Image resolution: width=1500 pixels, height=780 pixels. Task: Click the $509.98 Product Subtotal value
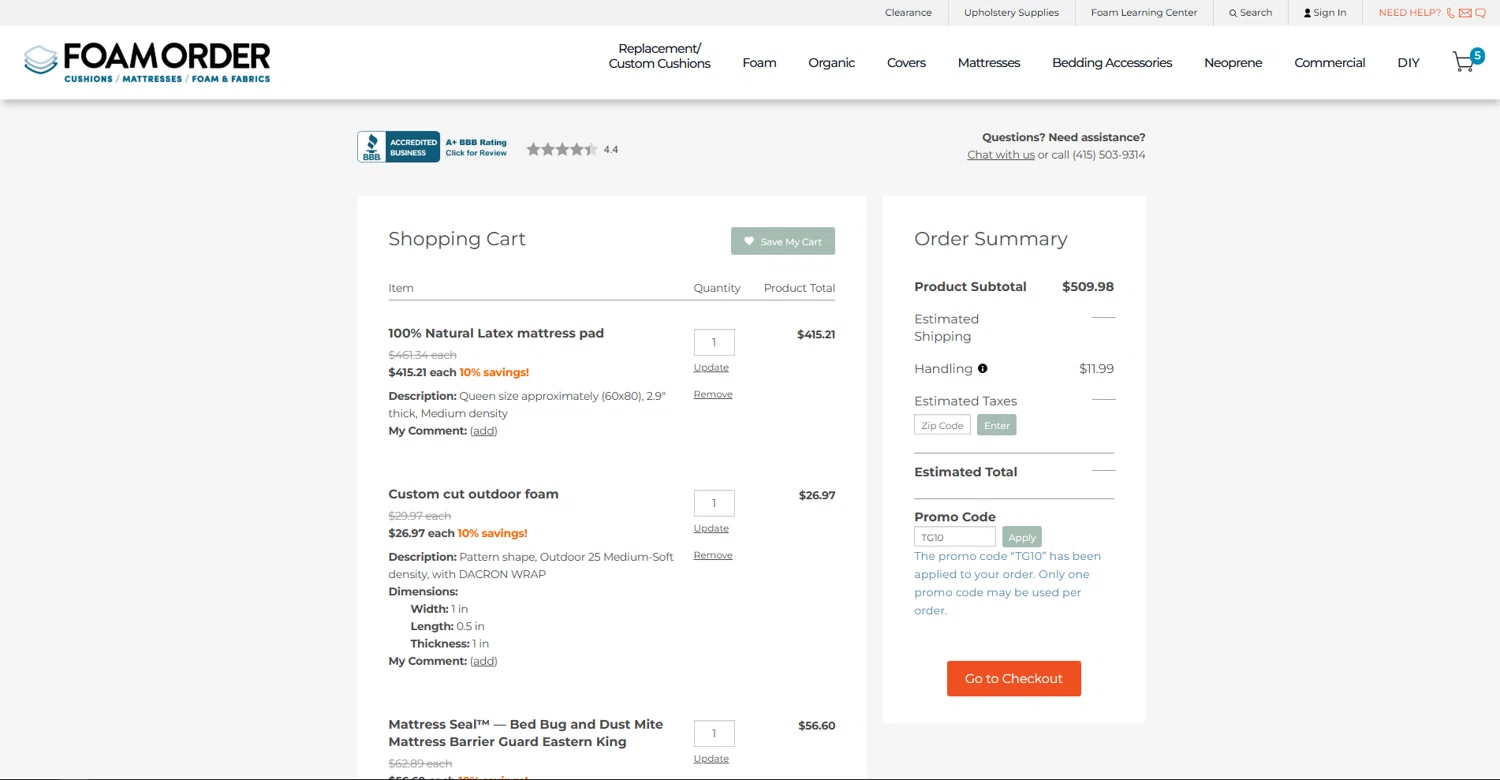click(x=1088, y=286)
